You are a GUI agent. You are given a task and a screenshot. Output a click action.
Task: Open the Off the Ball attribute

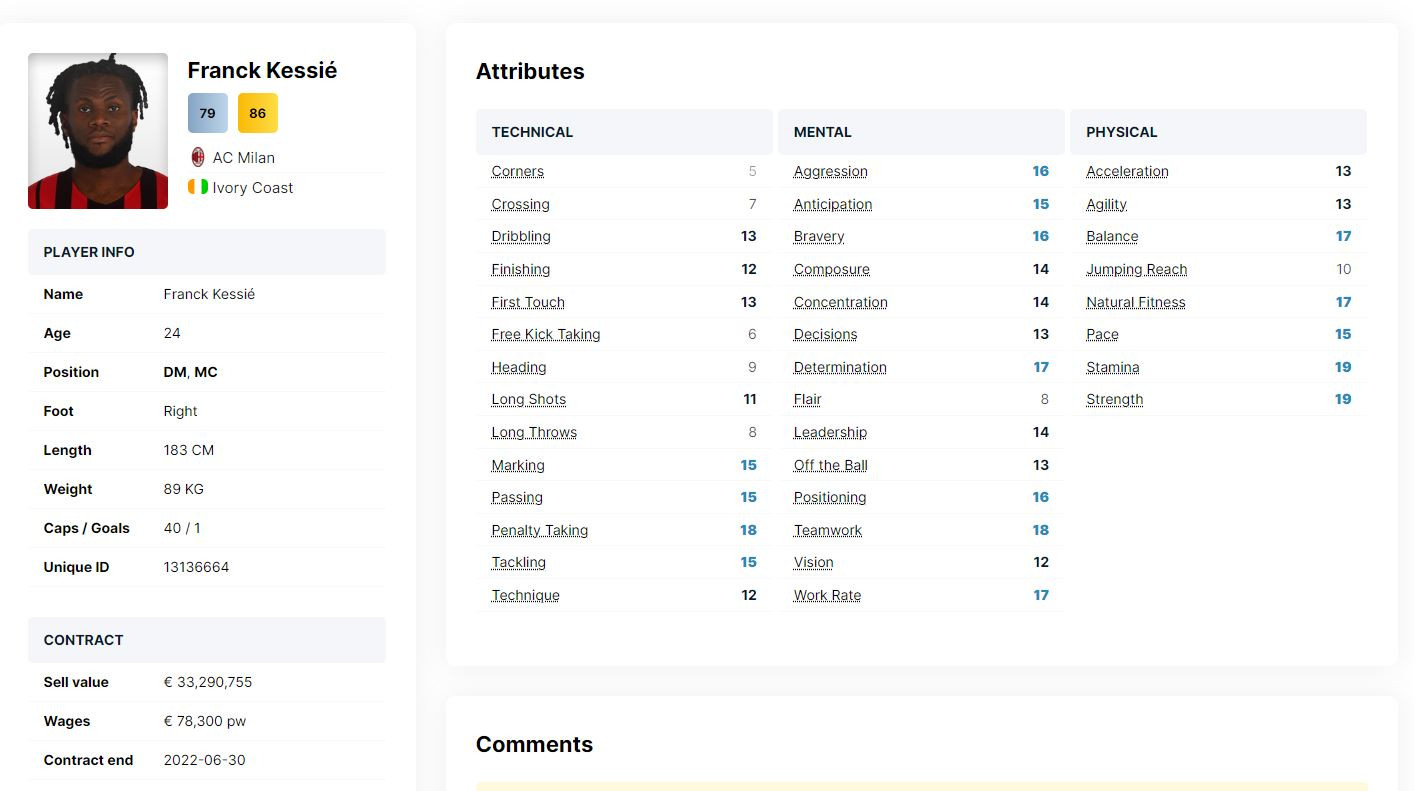pos(830,465)
